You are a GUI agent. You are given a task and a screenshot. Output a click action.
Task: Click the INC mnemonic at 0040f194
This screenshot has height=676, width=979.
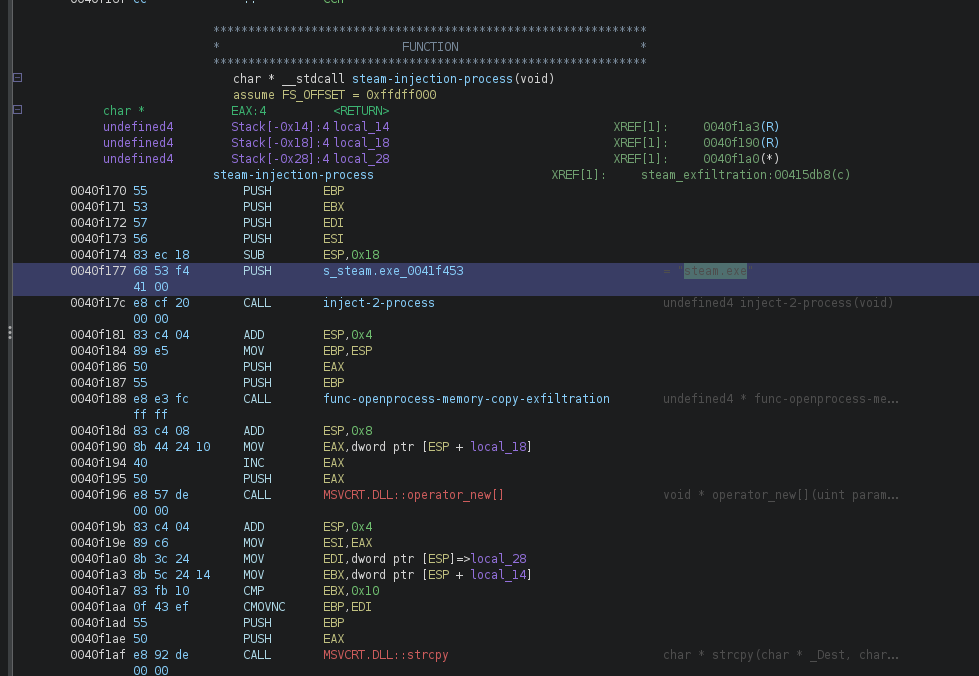coord(254,463)
